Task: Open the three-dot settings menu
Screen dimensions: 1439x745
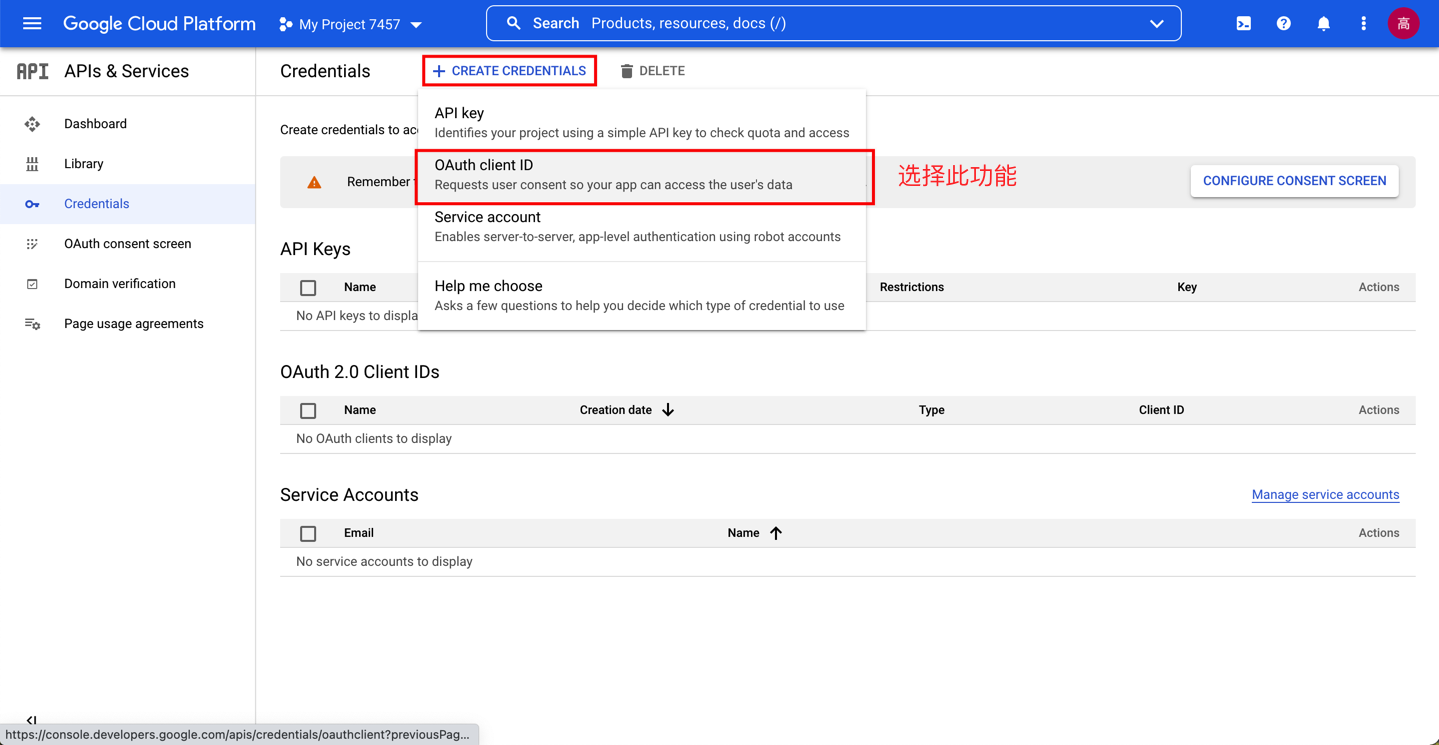Action: 1363,23
